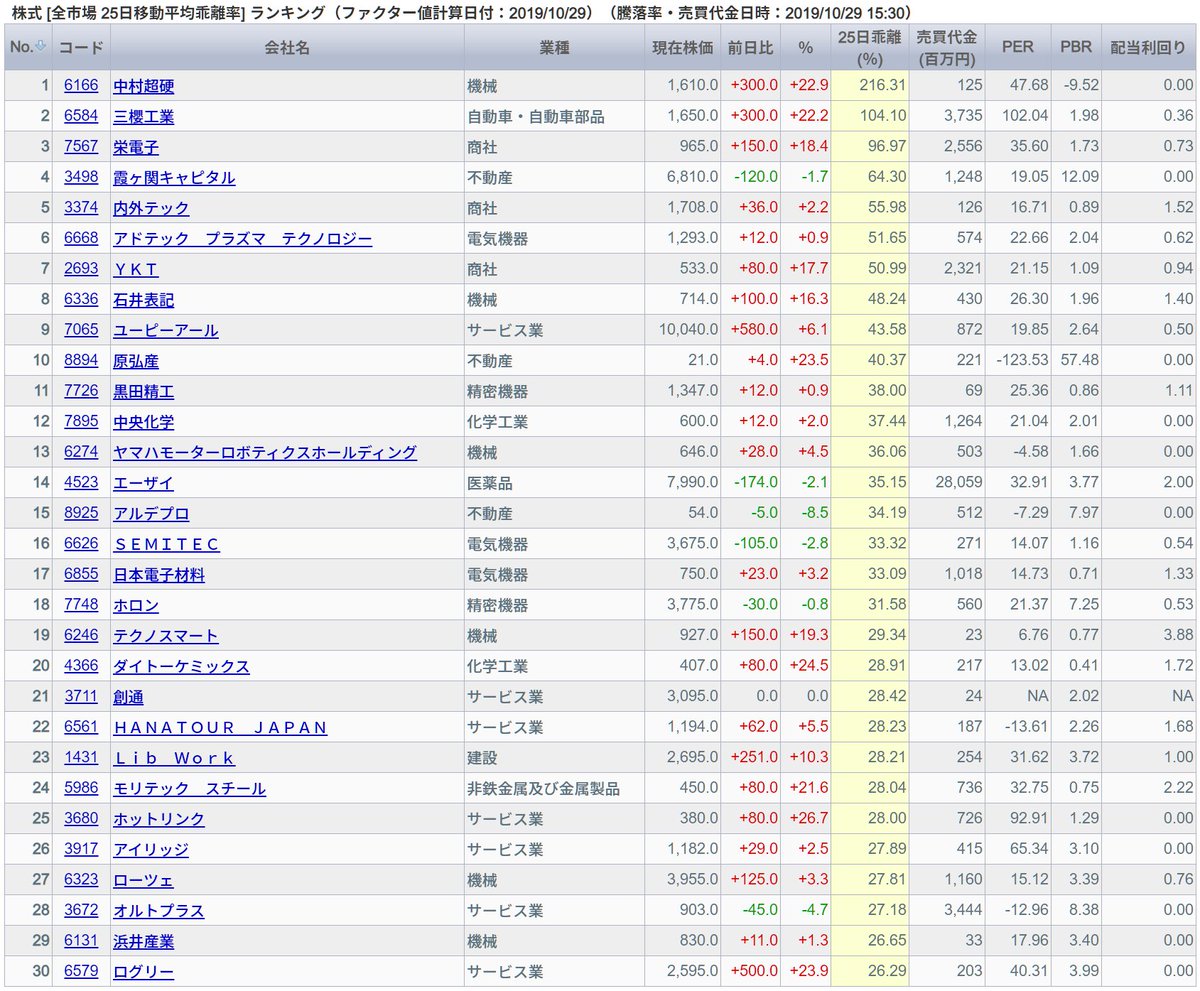The width and height of the screenshot is (1200, 991).
Task: Open stock code link 7748
Action: [x=81, y=605]
